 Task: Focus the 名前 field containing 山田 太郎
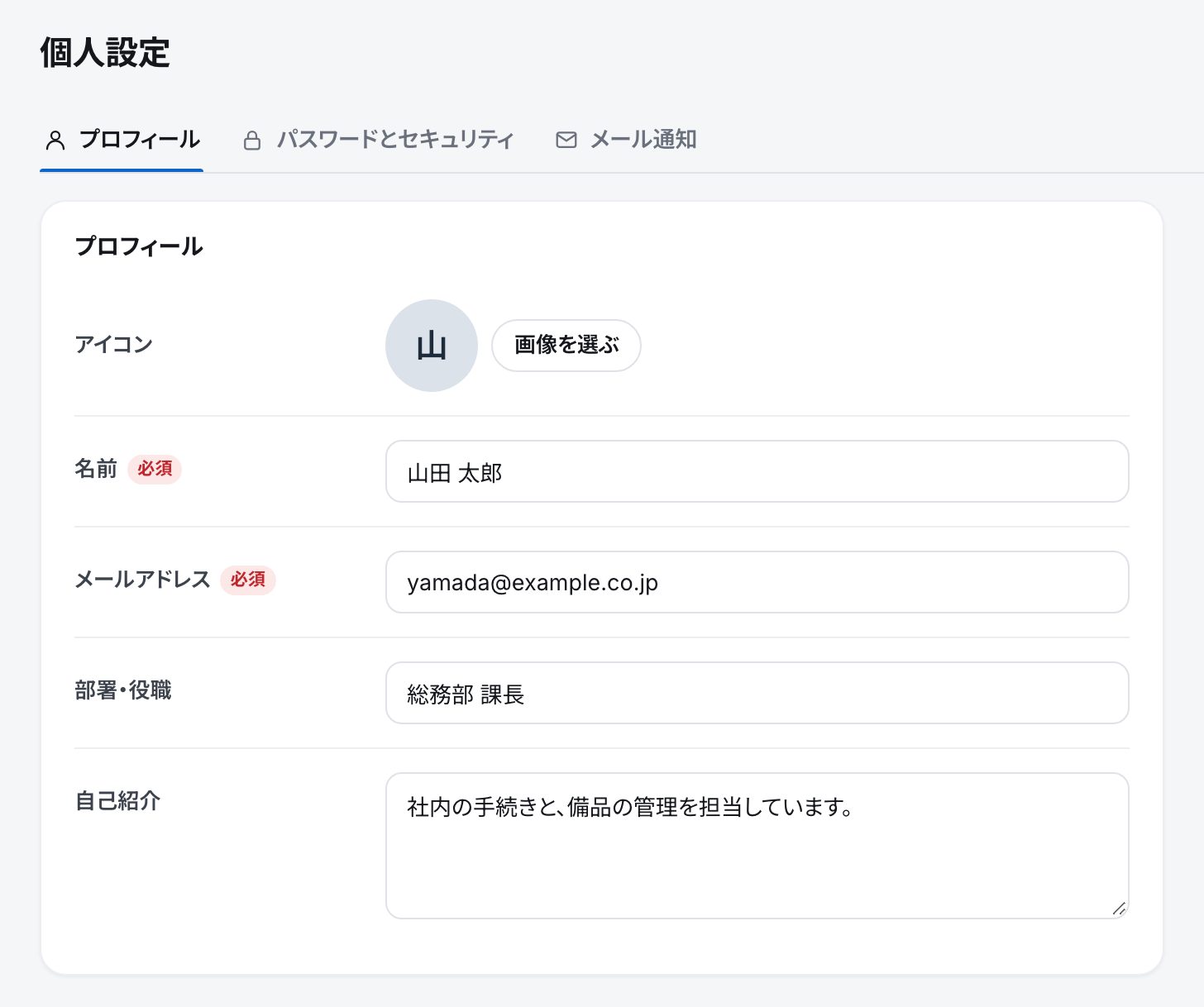pos(757,471)
